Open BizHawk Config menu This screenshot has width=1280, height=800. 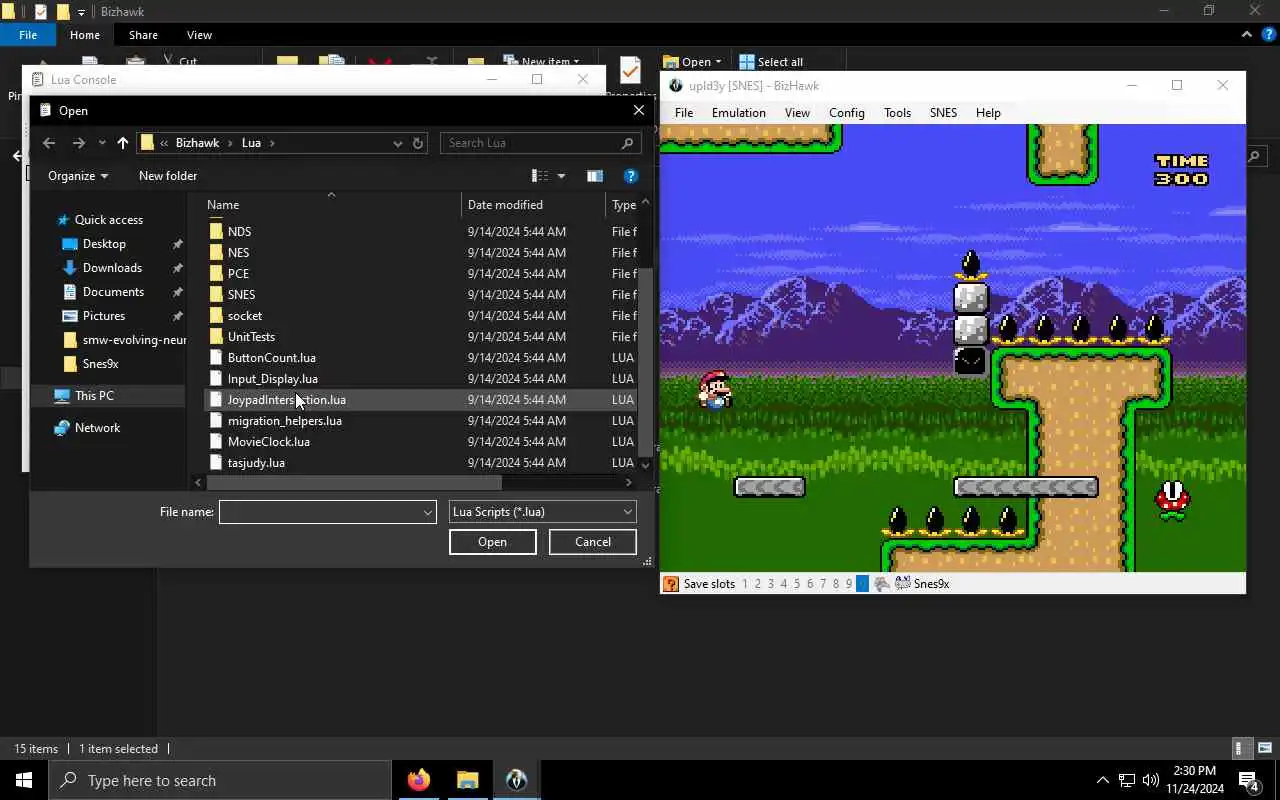tap(846, 113)
